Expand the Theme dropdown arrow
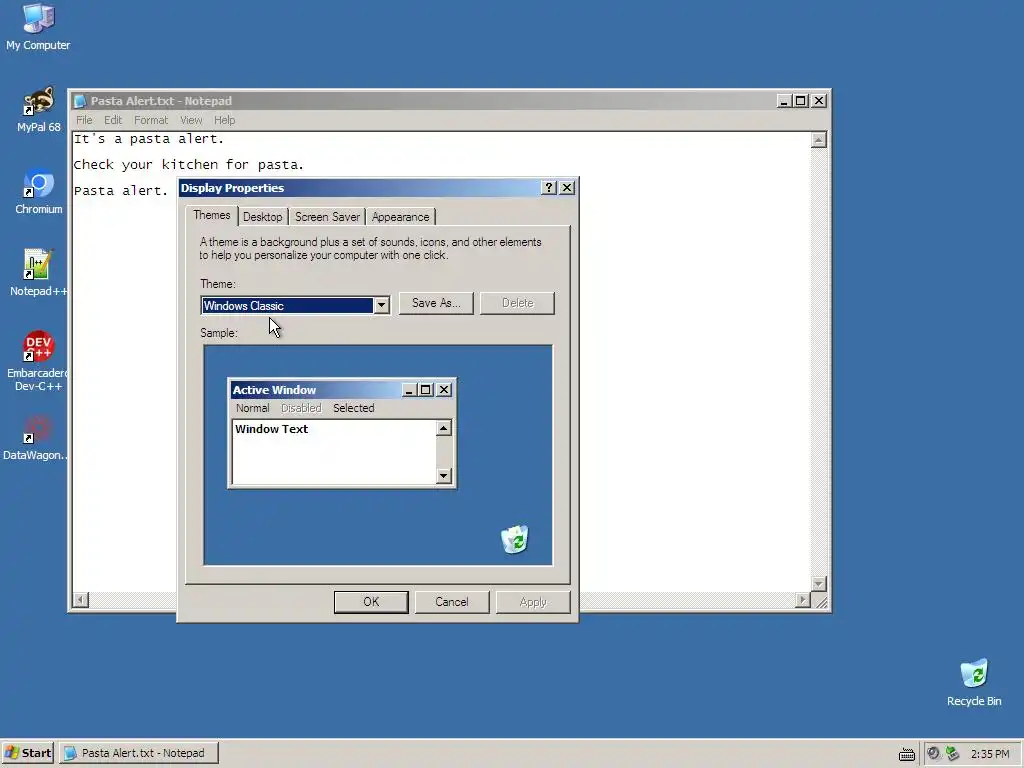 point(381,305)
